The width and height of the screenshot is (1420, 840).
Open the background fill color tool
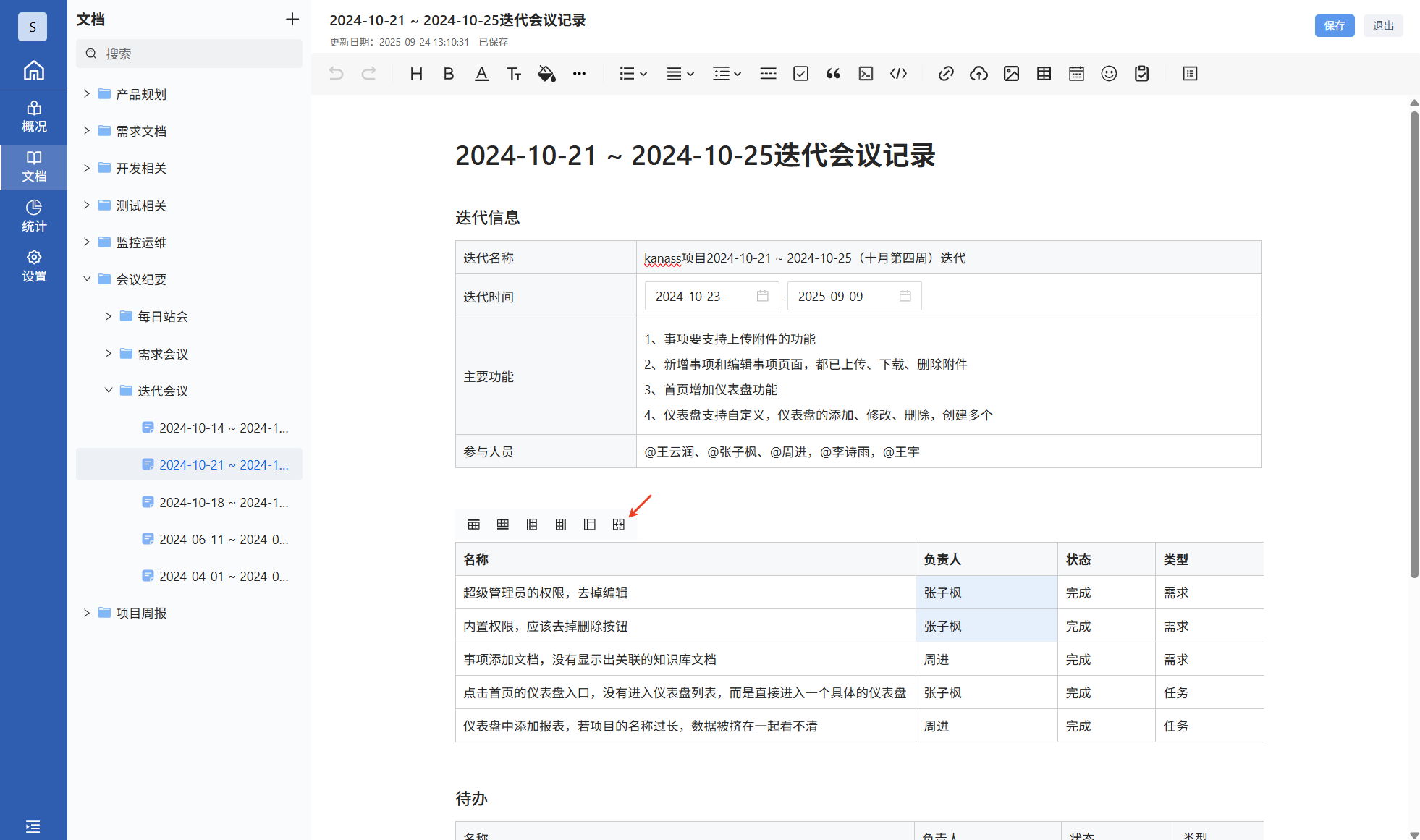(546, 74)
